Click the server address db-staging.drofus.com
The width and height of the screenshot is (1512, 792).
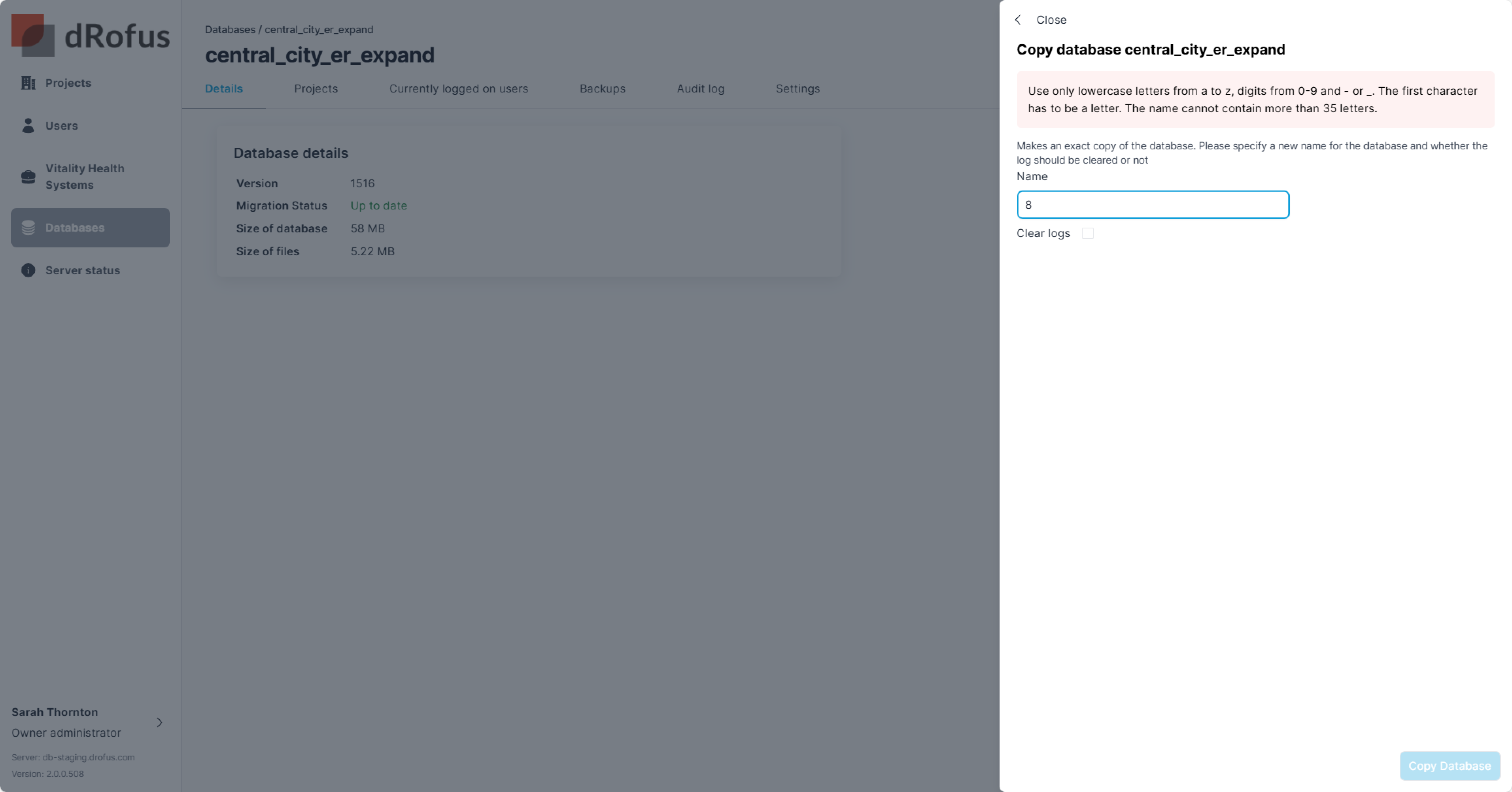click(88, 757)
